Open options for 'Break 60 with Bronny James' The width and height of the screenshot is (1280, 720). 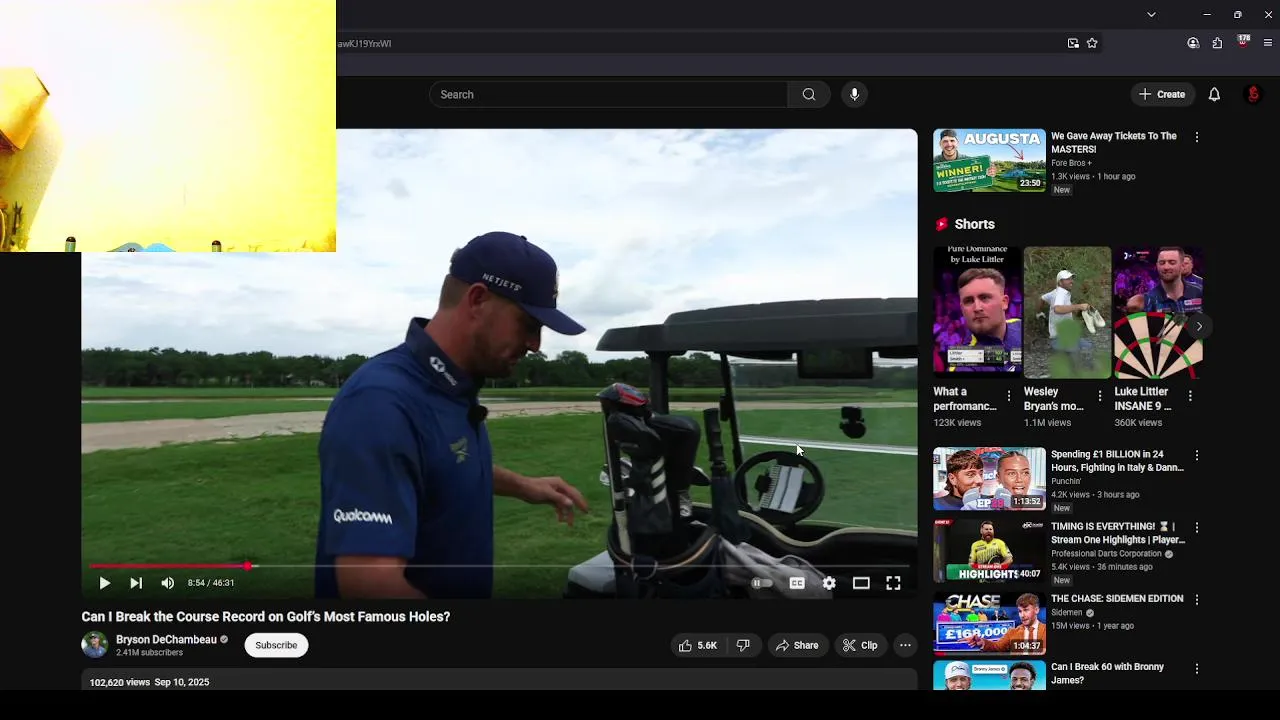click(1197, 668)
